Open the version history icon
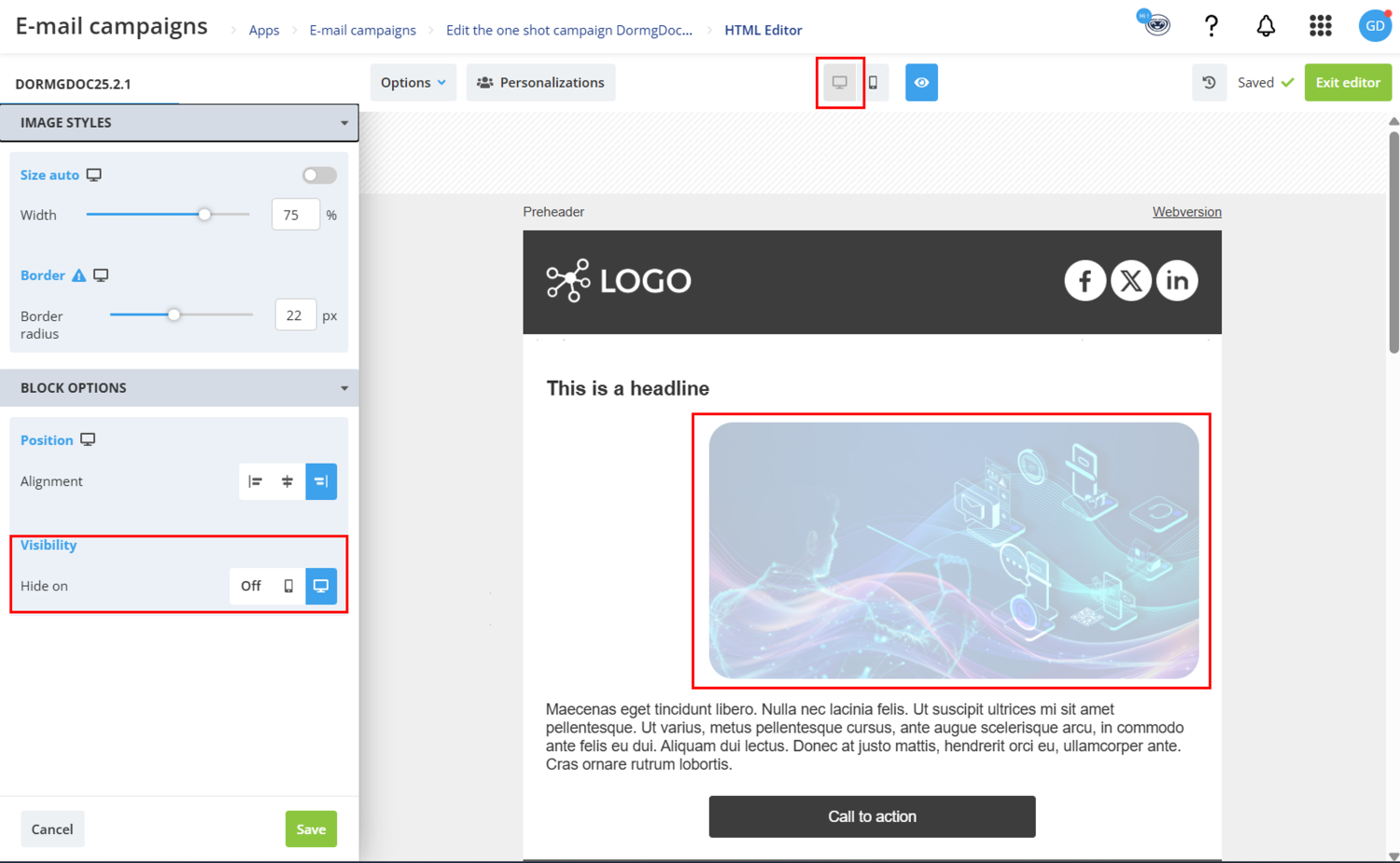This screenshot has width=1400, height=863. [1209, 82]
